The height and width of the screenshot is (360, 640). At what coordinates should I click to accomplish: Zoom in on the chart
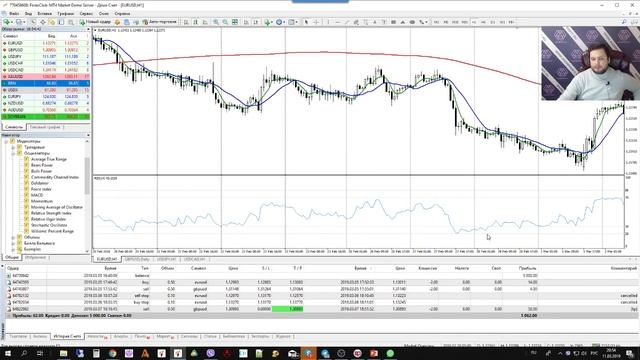(216, 22)
